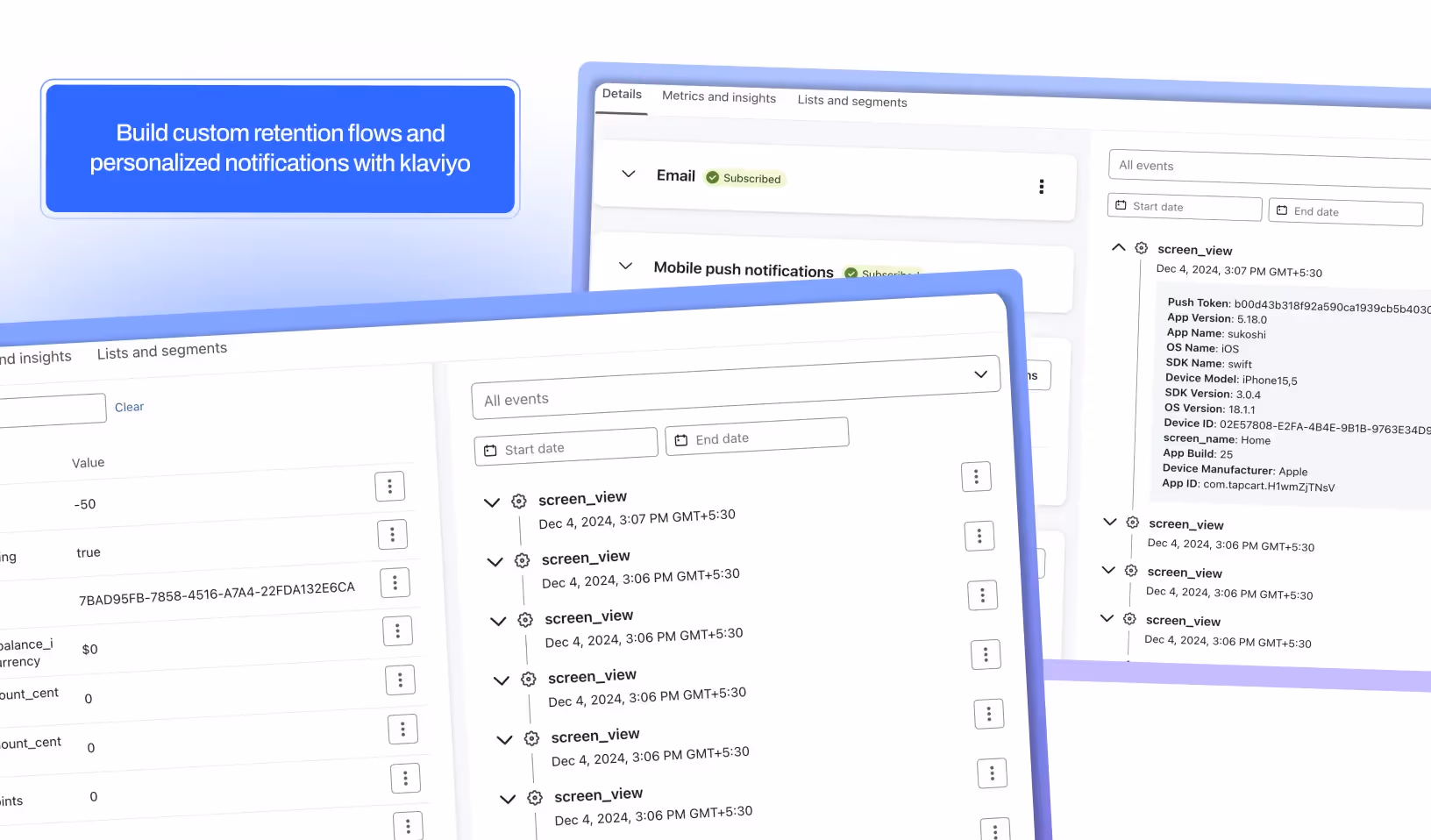The image size is (1431, 840).
Task: Open three-dot menu for 7BAD95FB ID row
Action: 395,582
